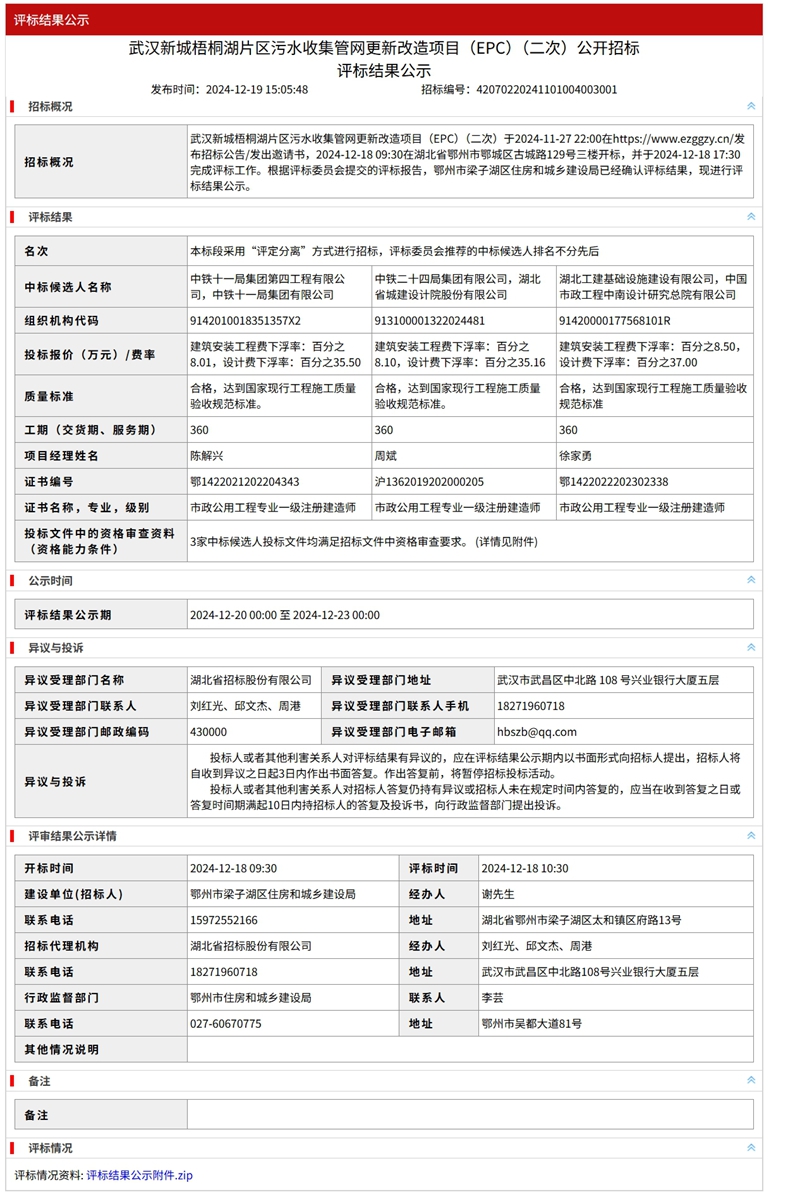
Task: Click the 工期 label cell
Action: [101, 430]
